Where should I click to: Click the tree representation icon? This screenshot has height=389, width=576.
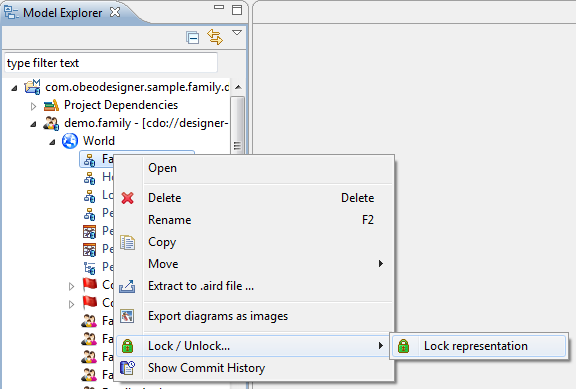point(89,268)
